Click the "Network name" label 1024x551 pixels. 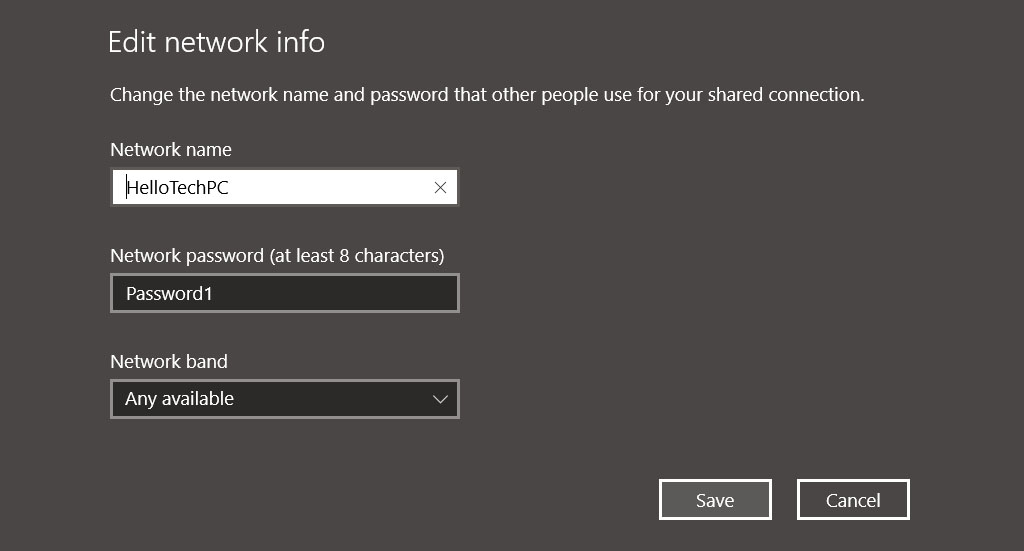171,150
